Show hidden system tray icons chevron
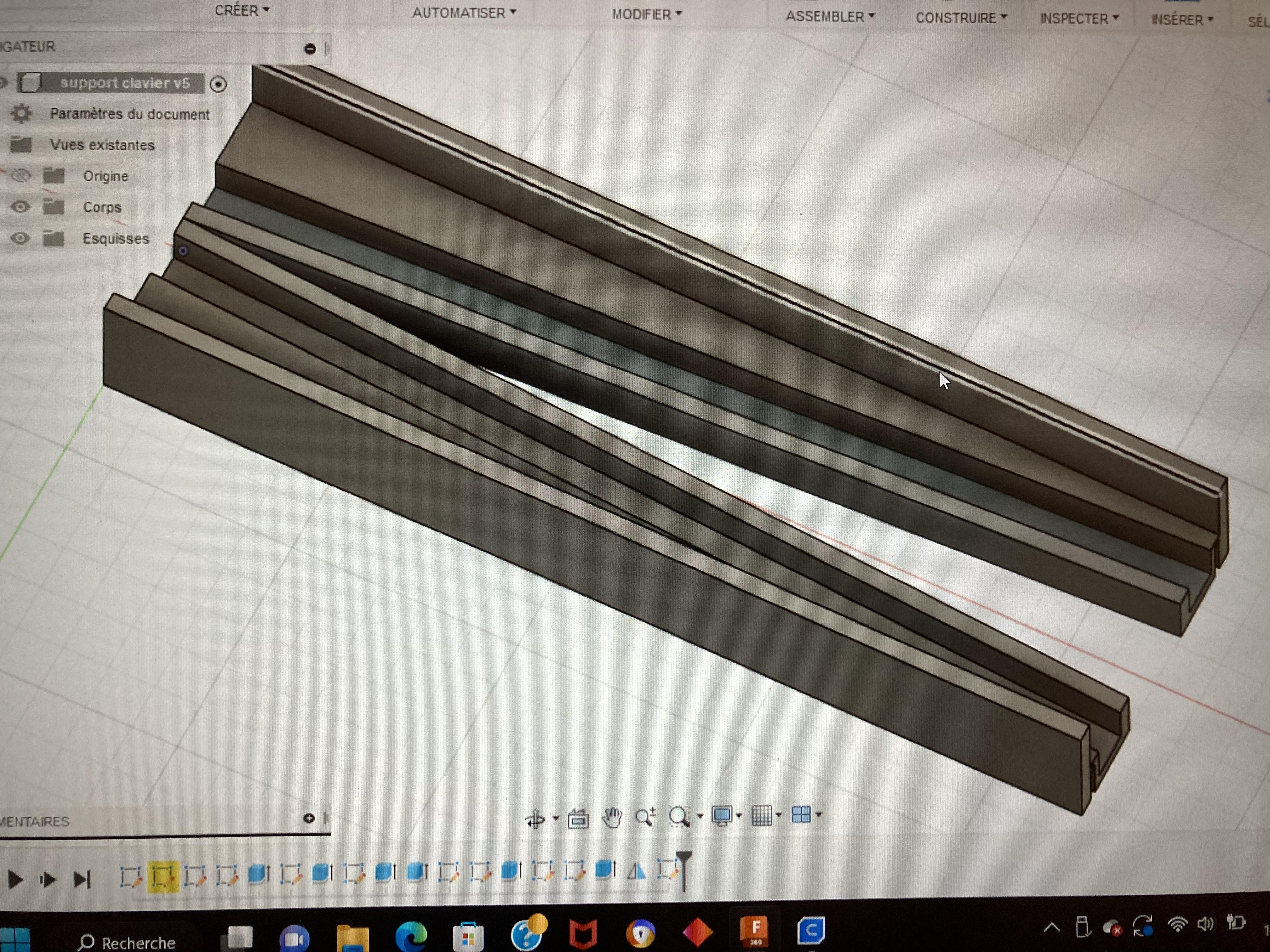This screenshot has width=1270, height=952. tap(1052, 927)
